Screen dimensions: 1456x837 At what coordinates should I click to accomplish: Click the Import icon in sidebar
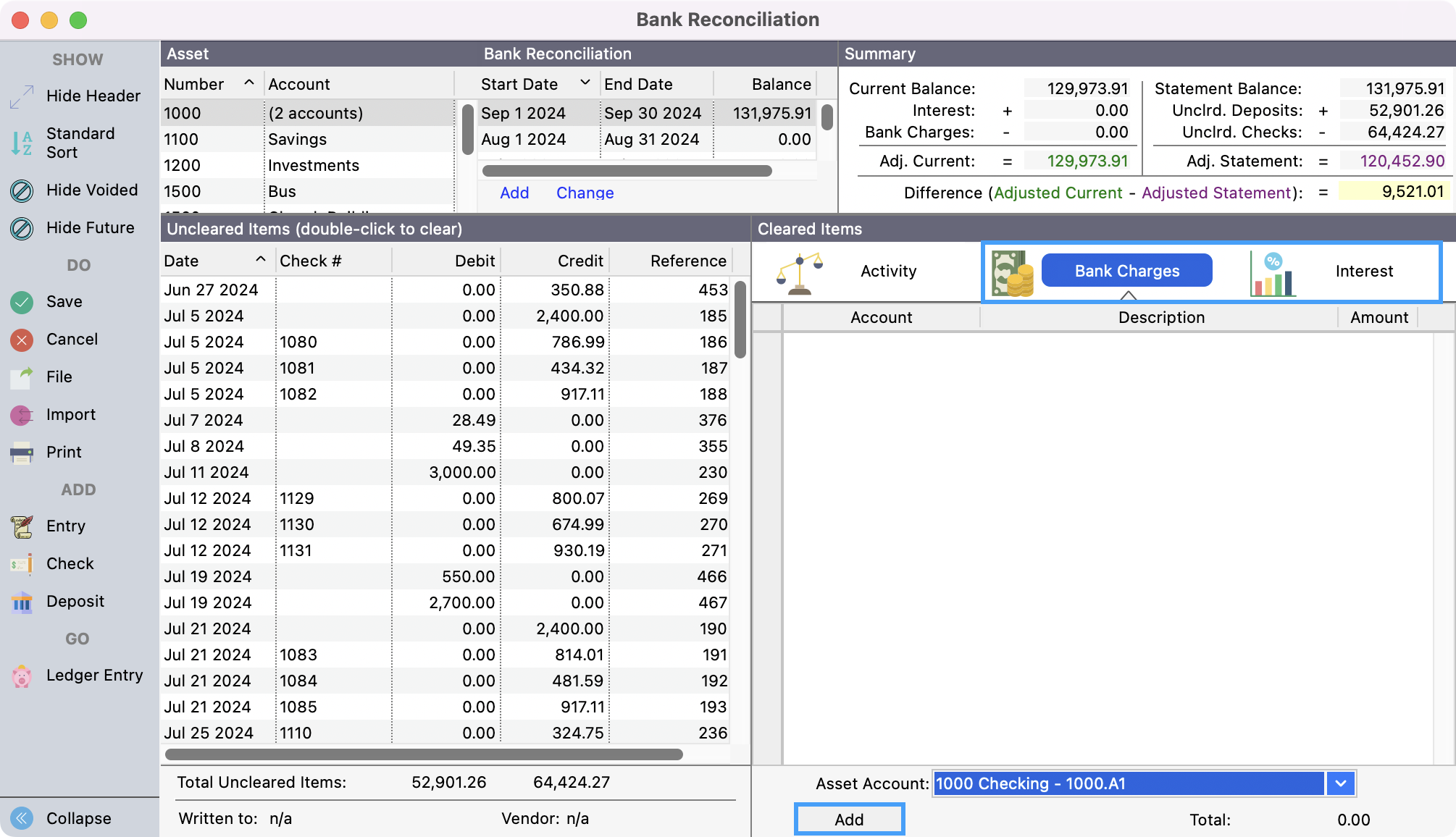[x=22, y=415]
